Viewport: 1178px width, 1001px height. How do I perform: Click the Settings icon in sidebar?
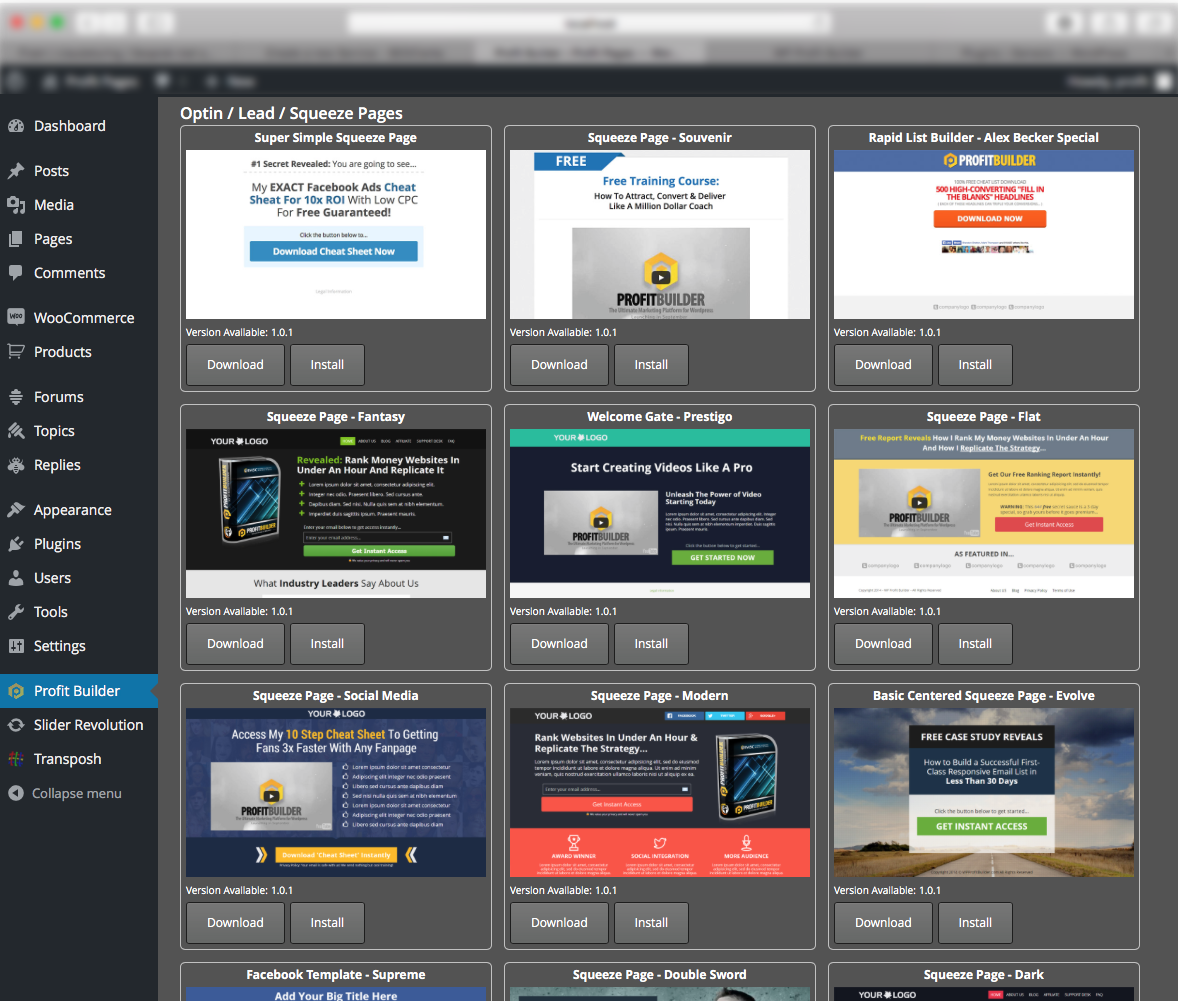click(16, 646)
